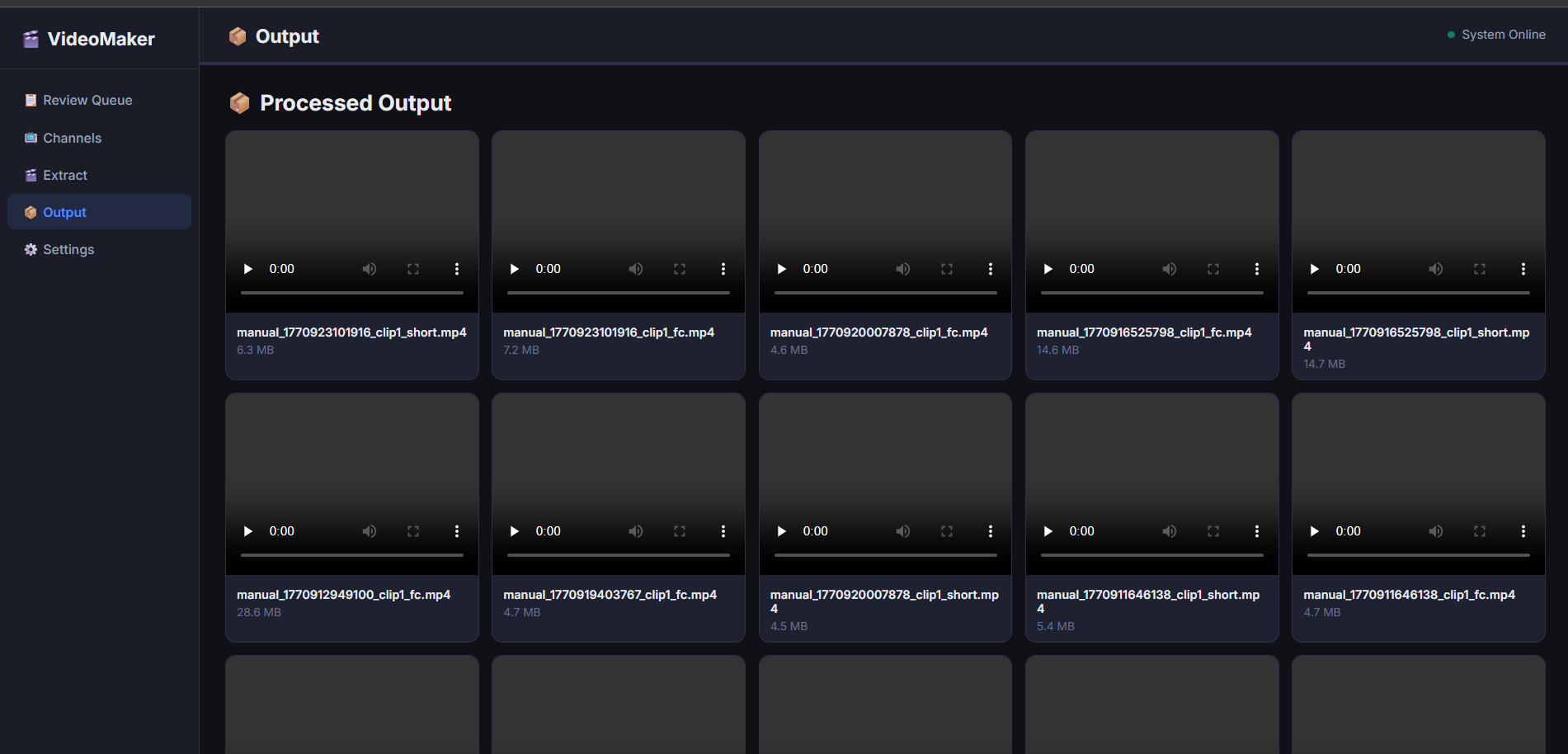Open more options on manual_1770920007878_clip1_fc.mp4 player
Image resolution: width=1568 pixels, height=754 pixels.
pos(990,268)
